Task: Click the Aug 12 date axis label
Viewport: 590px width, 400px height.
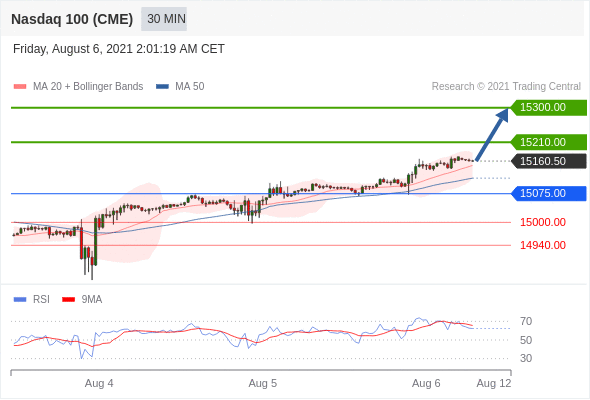Action: tap(494, 383)
